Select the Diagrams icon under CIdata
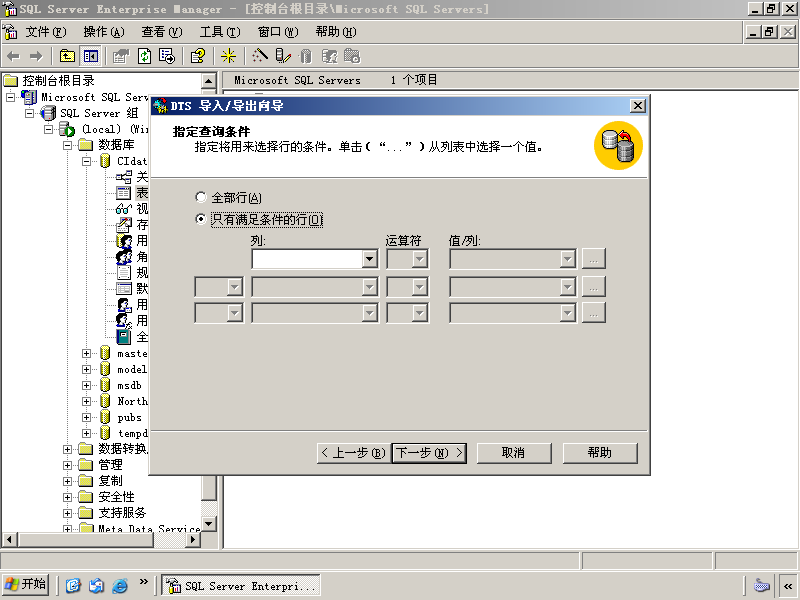The height and width of the screenshot is (600, 800). pyautogui.click(x=123, y=177)
